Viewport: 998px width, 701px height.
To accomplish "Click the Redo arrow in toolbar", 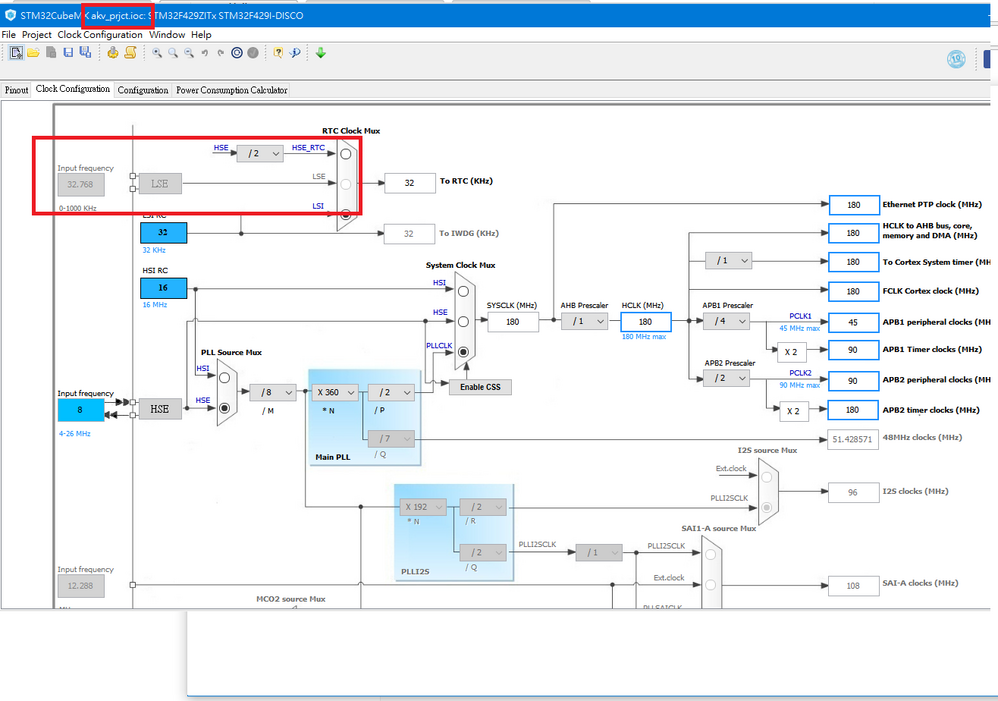I will click(221, 53).
